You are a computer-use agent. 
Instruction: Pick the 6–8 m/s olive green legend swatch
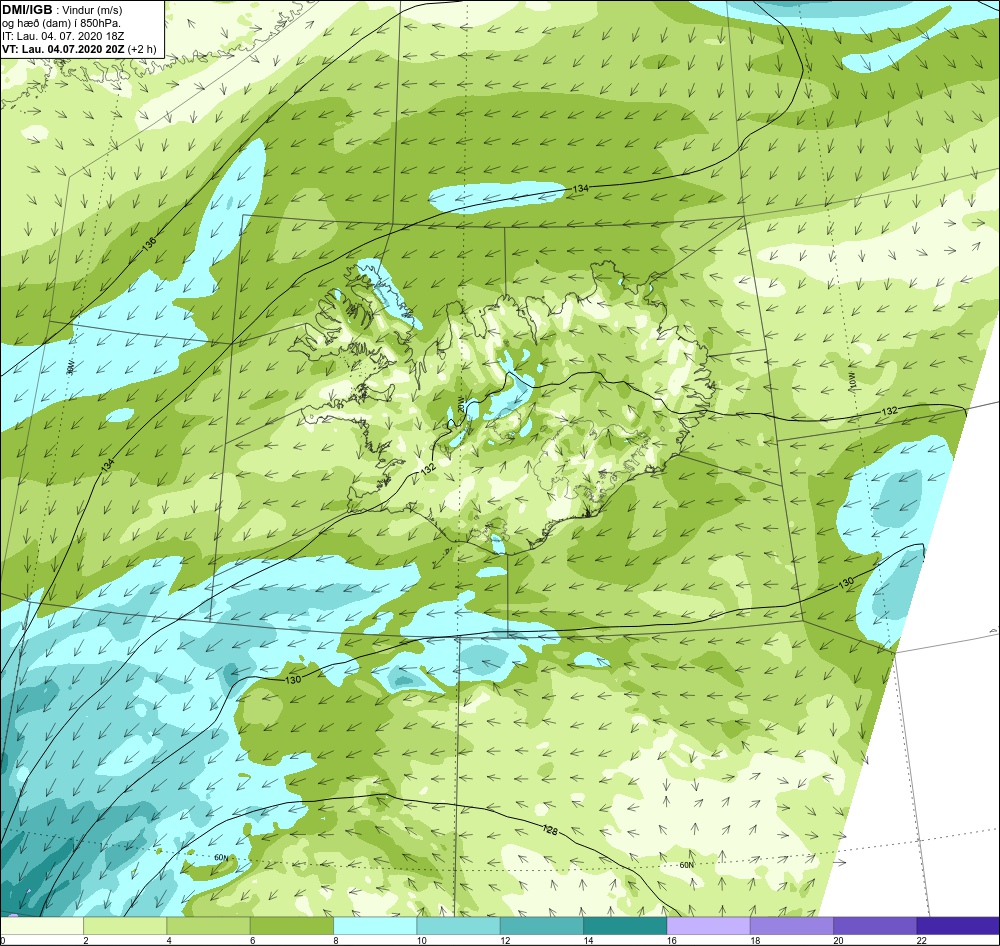[291, 925]
